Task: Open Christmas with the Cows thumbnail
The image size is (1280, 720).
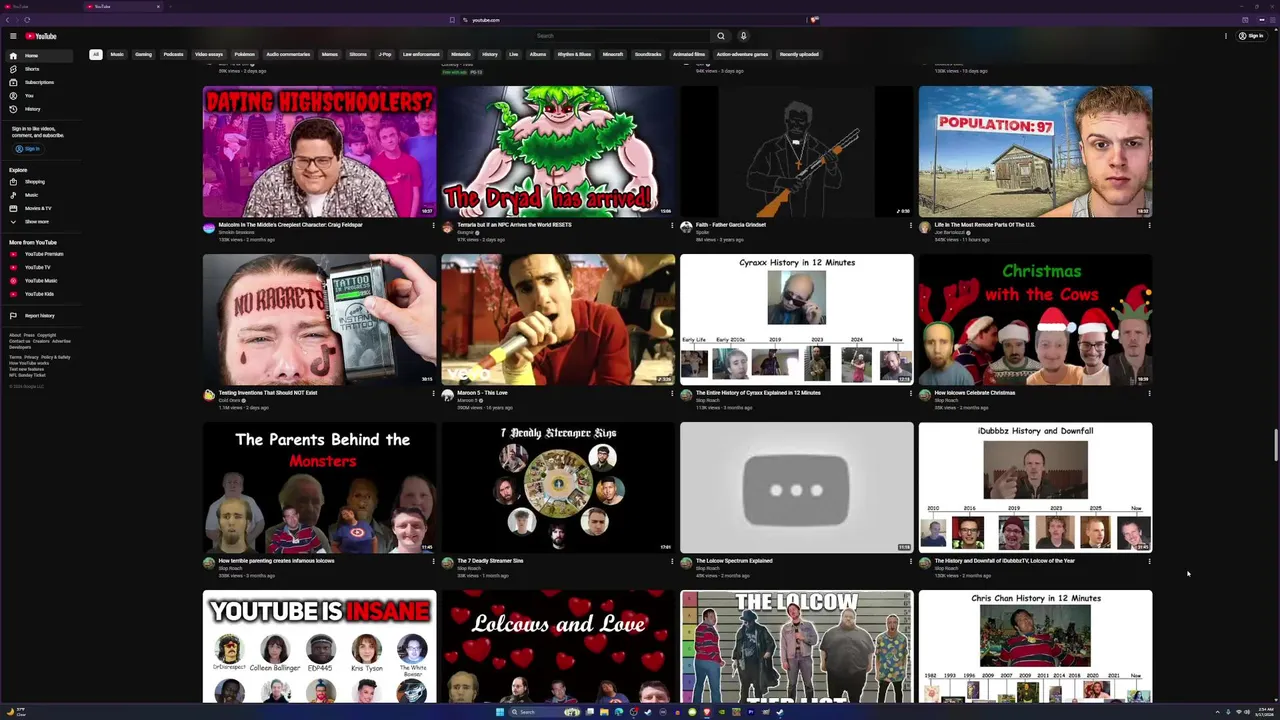Action: tap(1035, 320)
